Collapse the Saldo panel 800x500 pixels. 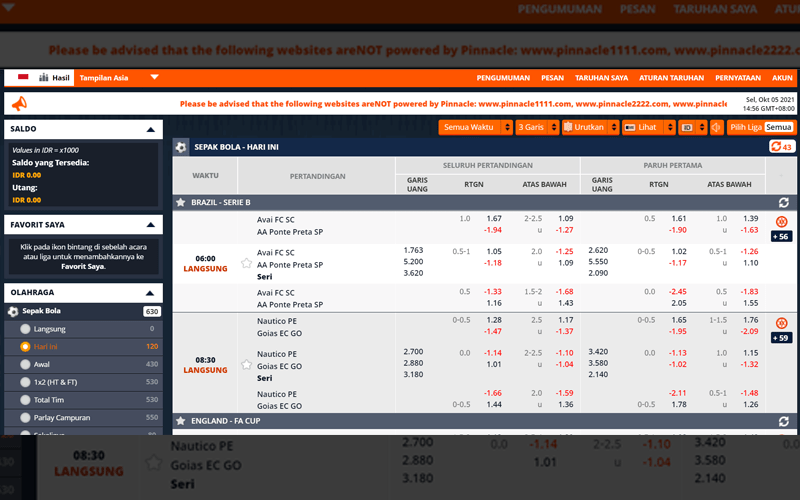pyautogui.click(x=150, y=129)
